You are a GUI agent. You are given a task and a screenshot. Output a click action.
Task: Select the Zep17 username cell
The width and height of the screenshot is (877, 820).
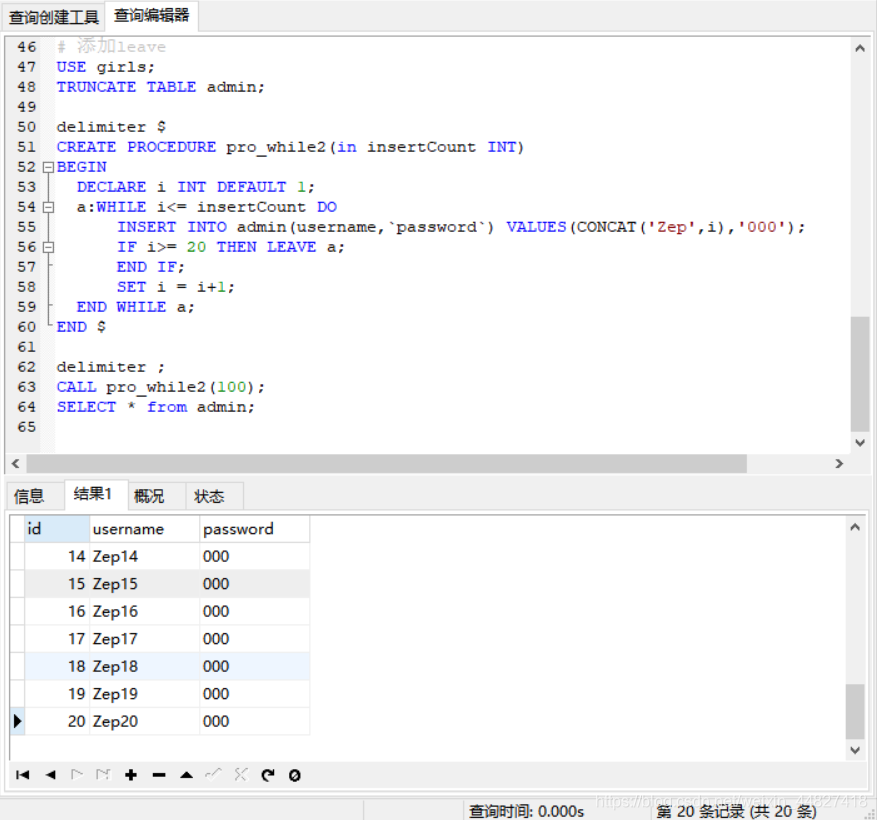pyautogui.click(x=144, y=638)
